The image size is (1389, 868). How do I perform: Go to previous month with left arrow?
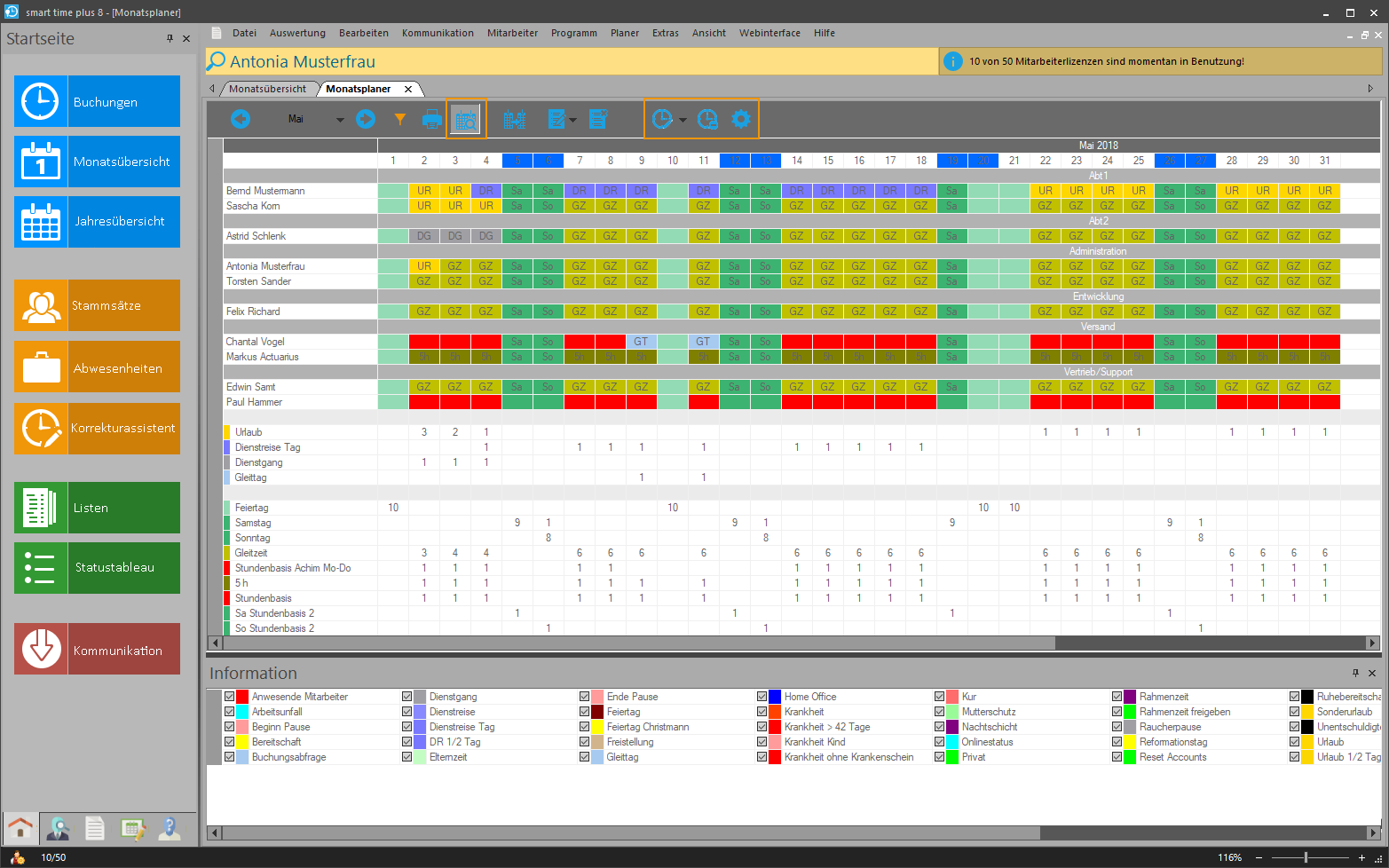click(x=241, y=119)
